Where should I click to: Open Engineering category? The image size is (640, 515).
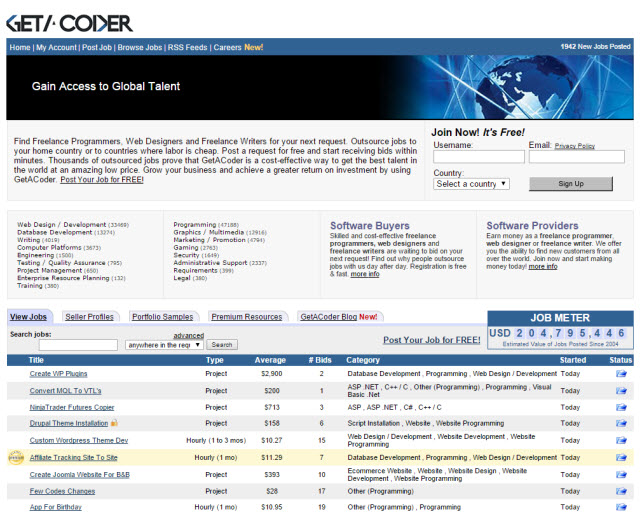[35, 255]
